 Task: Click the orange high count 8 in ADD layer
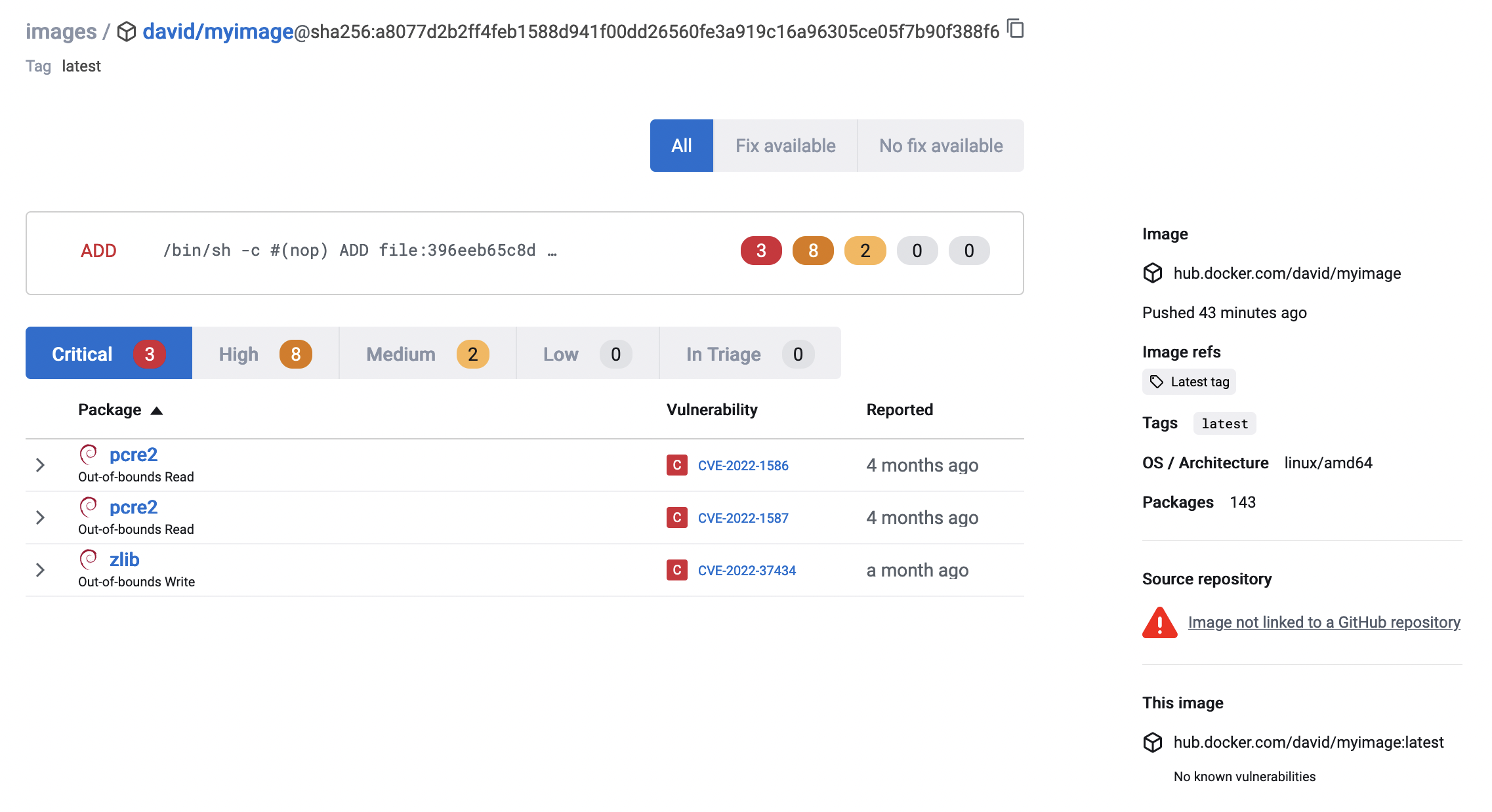click(813, 251)
